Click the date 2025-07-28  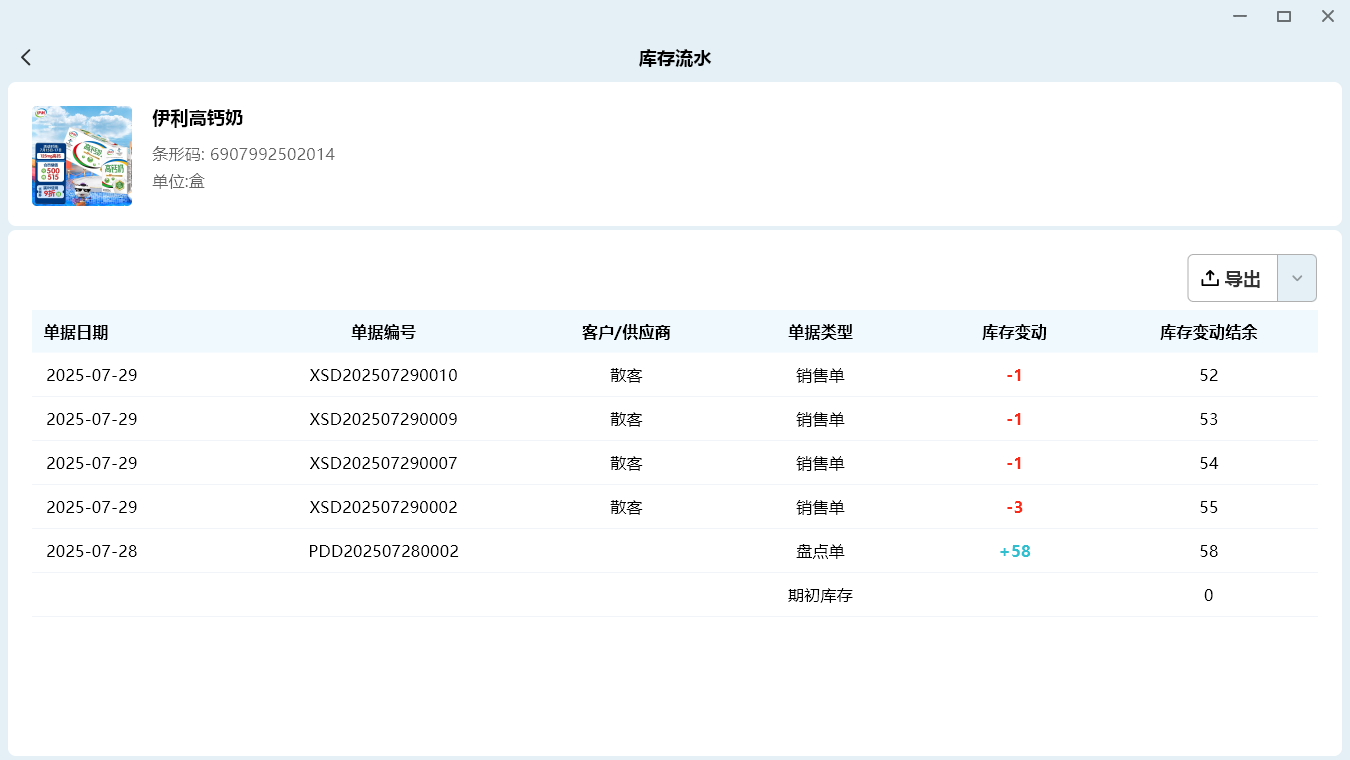(x=92, y=552)
